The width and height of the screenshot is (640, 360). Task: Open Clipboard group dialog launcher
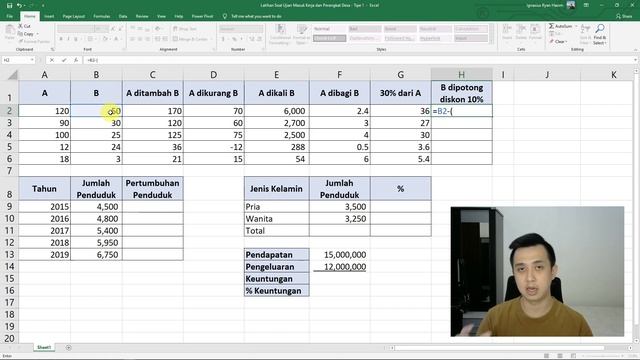coord(52,49)
